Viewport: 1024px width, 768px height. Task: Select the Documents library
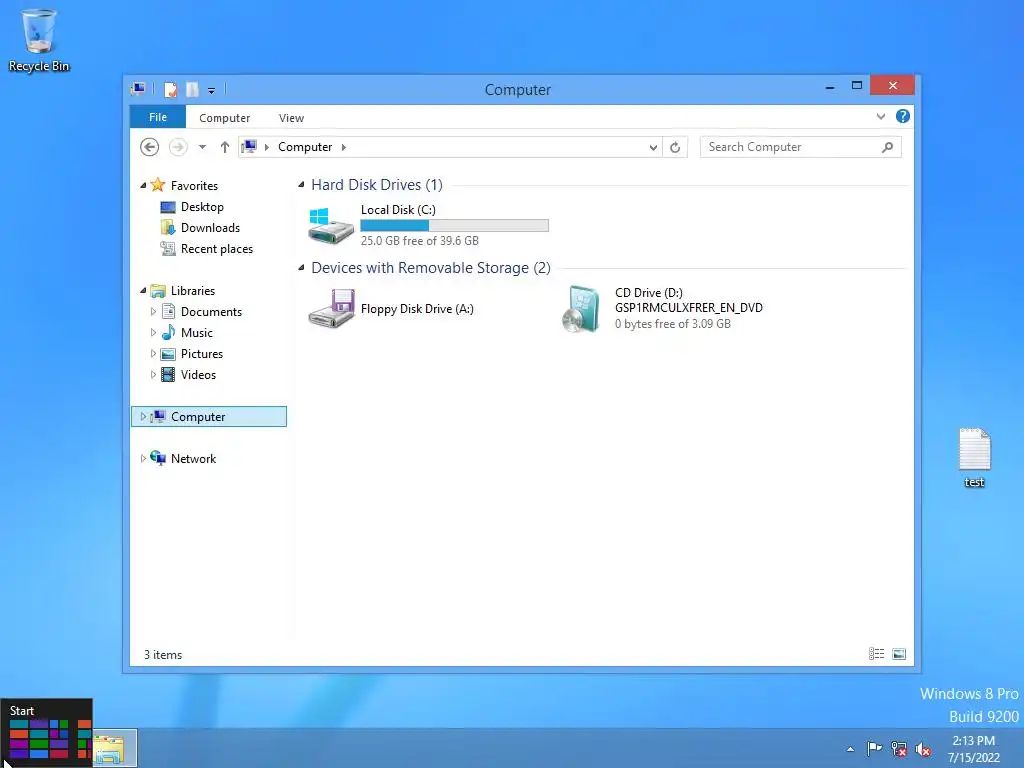tap(211, 312)
